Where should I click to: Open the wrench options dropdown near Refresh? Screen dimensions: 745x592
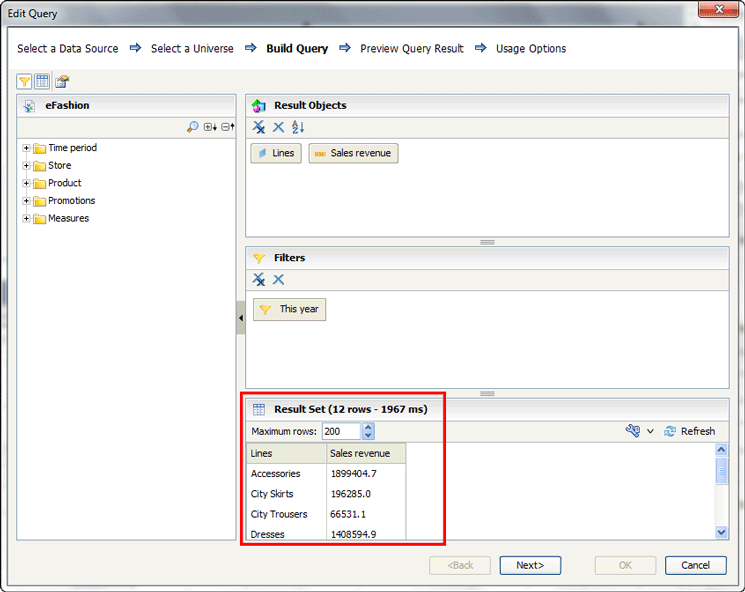[639, 431]
